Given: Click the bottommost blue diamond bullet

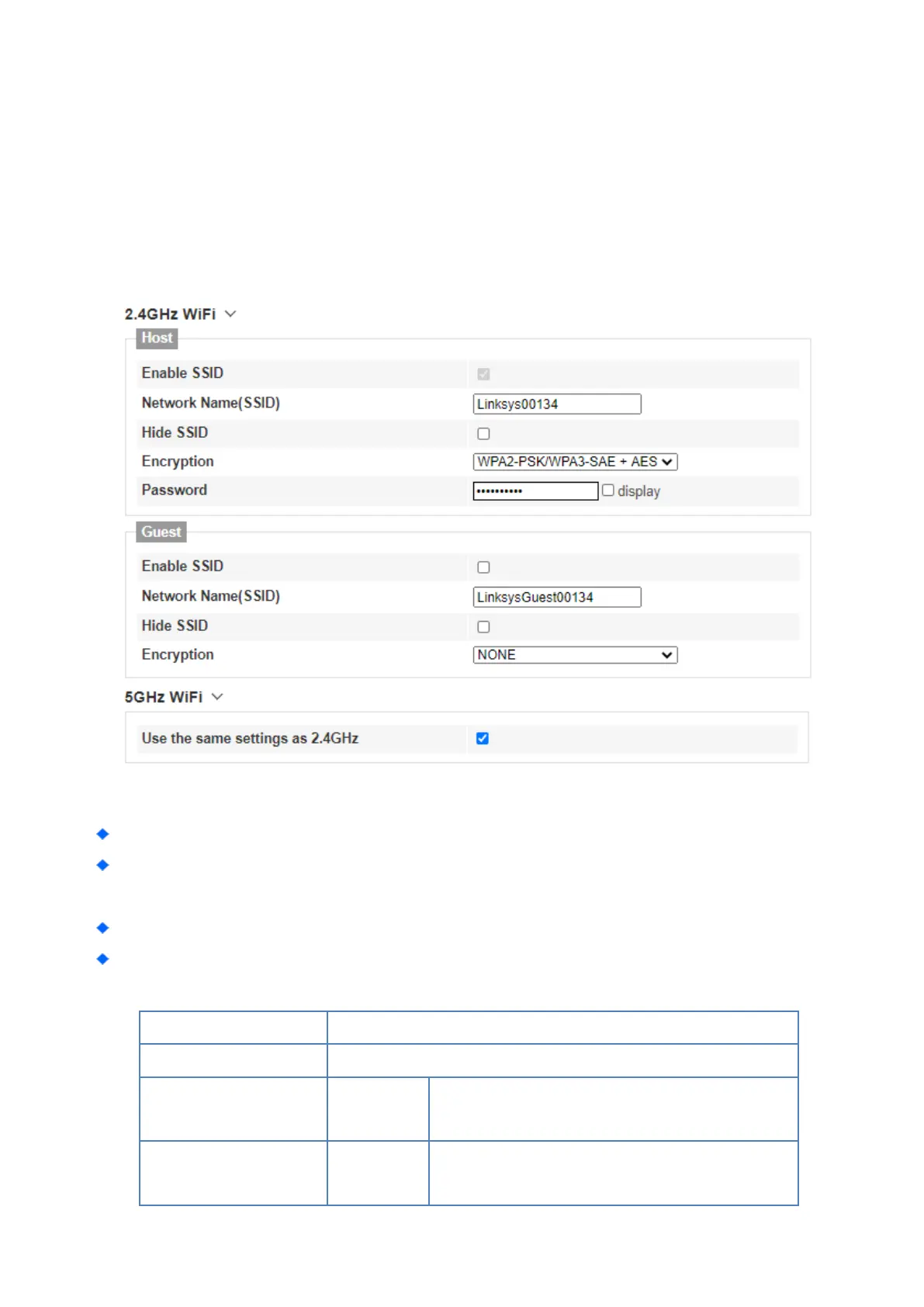Looking at the screenshot, I should 102,959.
